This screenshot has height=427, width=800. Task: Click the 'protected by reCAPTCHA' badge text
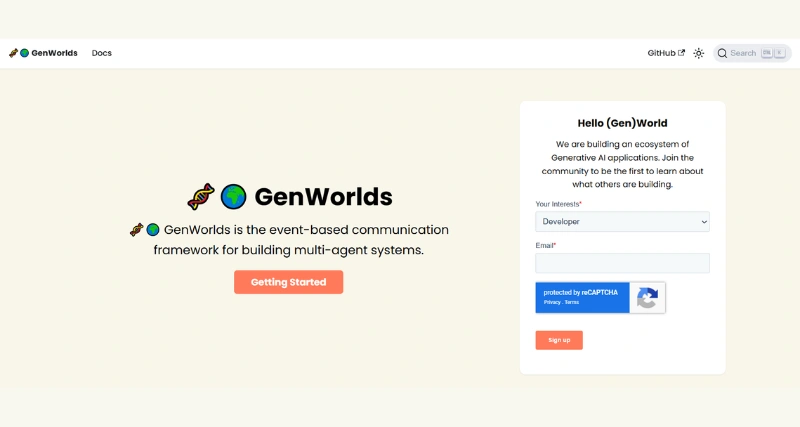(581, 293)
